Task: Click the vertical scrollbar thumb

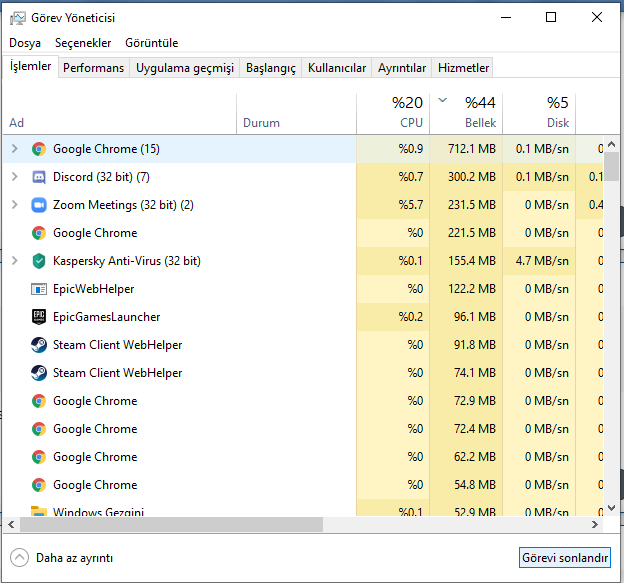Action: tap(612, 166)
